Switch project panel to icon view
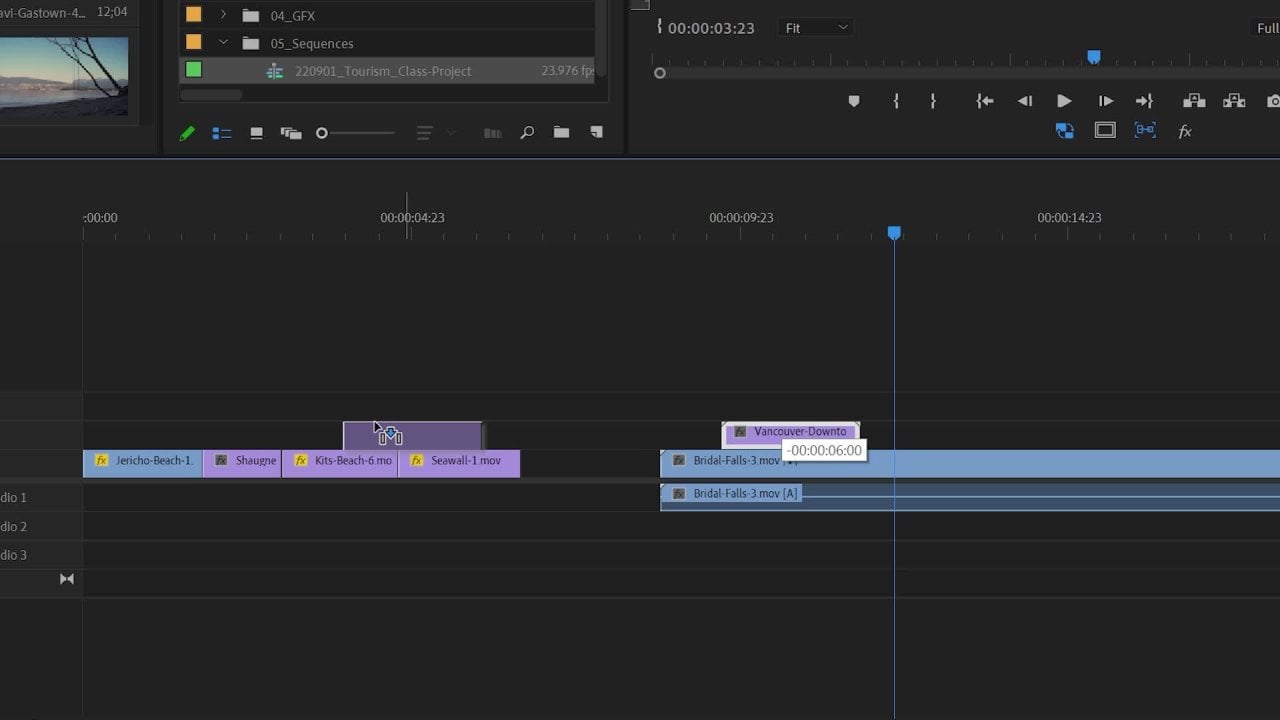1280x720 pixels. point(256,133)
